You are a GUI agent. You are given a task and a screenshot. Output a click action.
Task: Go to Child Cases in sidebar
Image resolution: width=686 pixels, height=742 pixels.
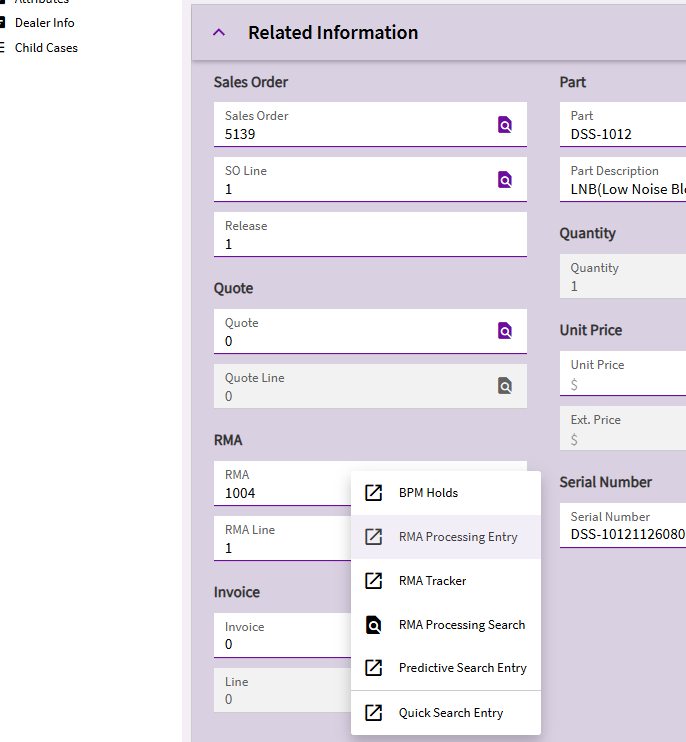(46, 48)
